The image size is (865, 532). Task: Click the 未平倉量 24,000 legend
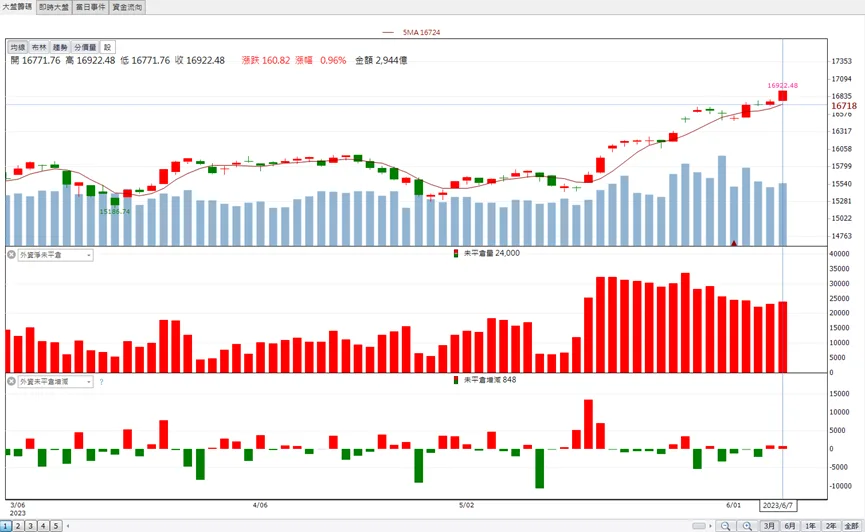[x=486, y=253]
